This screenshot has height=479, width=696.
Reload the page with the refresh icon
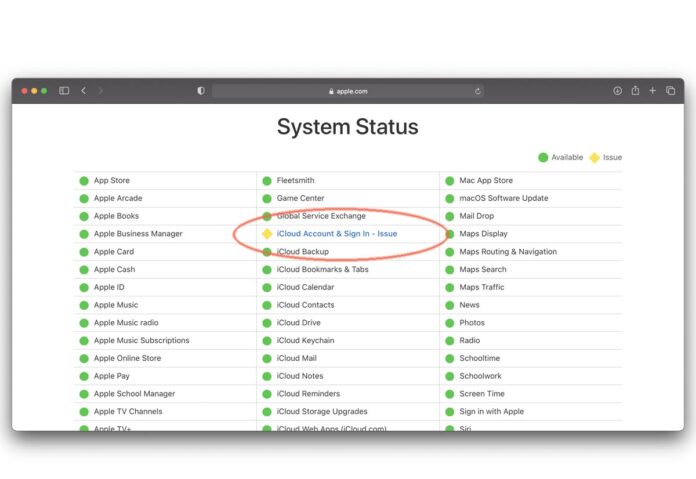478,91
